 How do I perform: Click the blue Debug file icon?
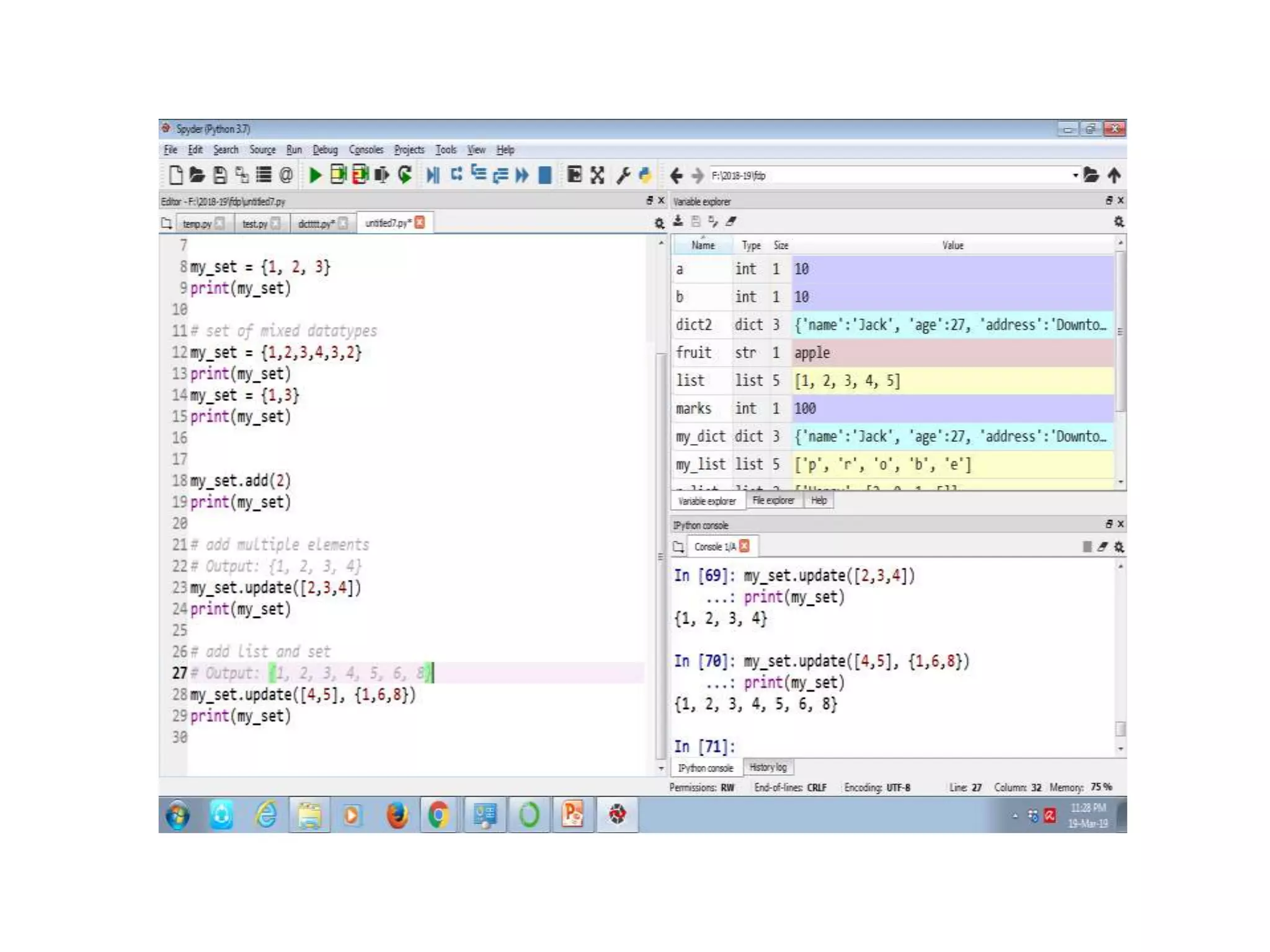[433, 175]
